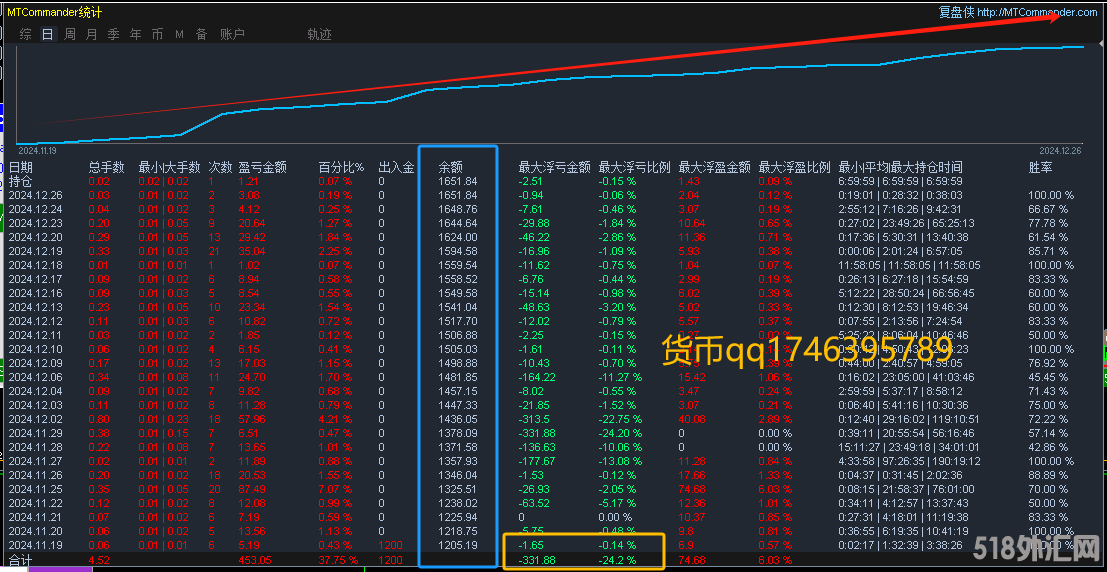Click the 持仓 positions row label

20,181
